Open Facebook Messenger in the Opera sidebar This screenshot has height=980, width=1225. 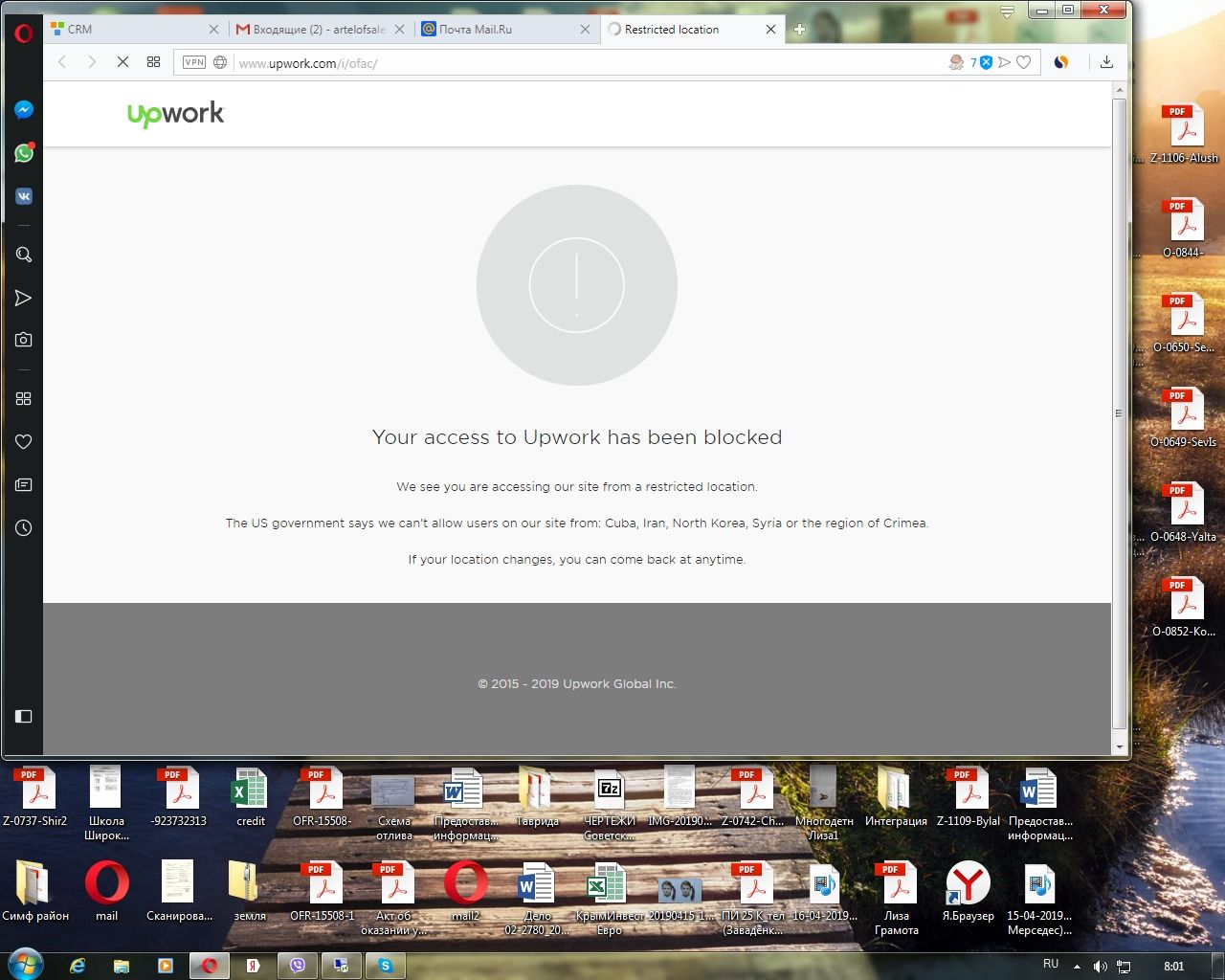point(24,109)
